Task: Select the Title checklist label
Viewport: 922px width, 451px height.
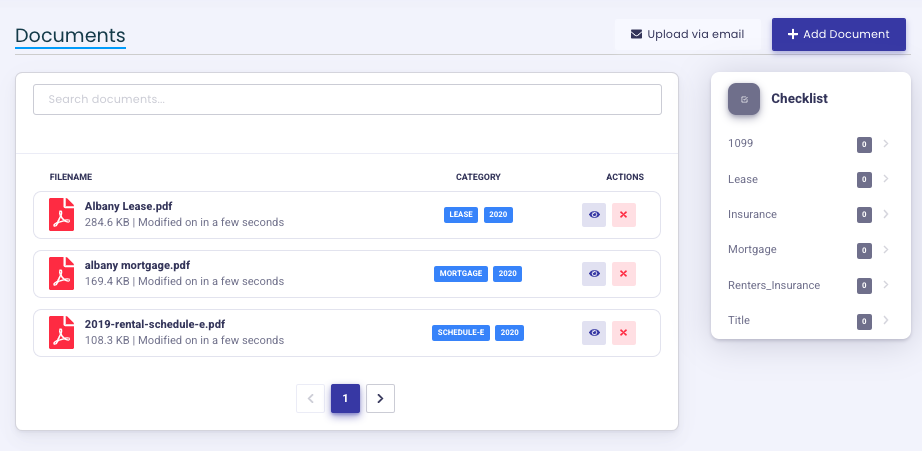Action: pyautogui.click(x=739, y=320)
